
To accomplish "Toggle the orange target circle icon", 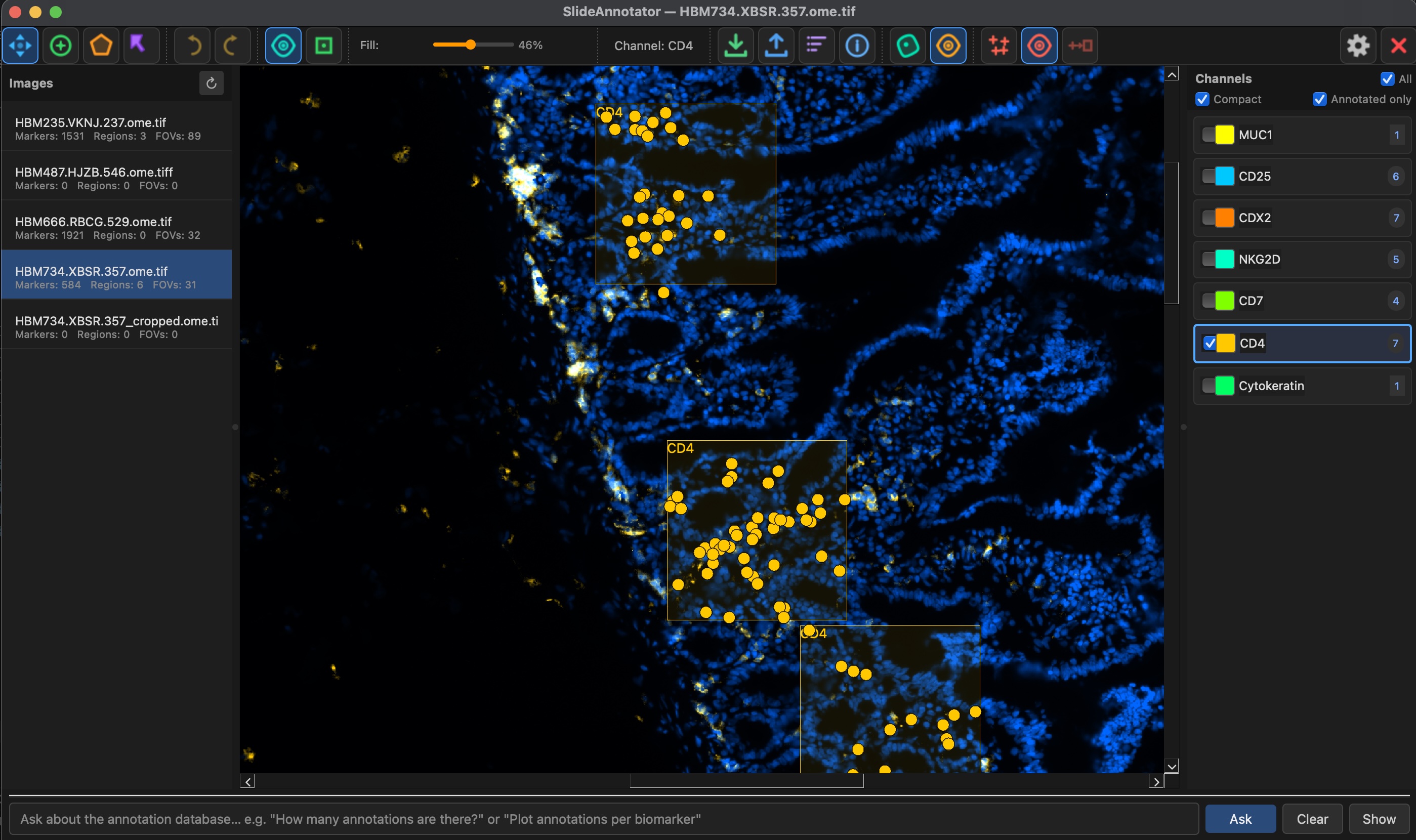I will (x=948, y=45).
